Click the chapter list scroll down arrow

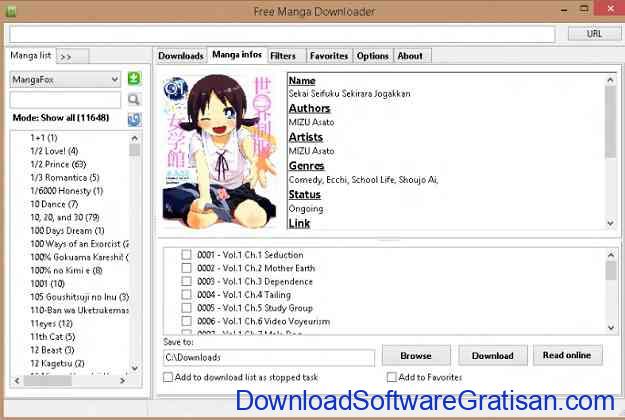611,328
